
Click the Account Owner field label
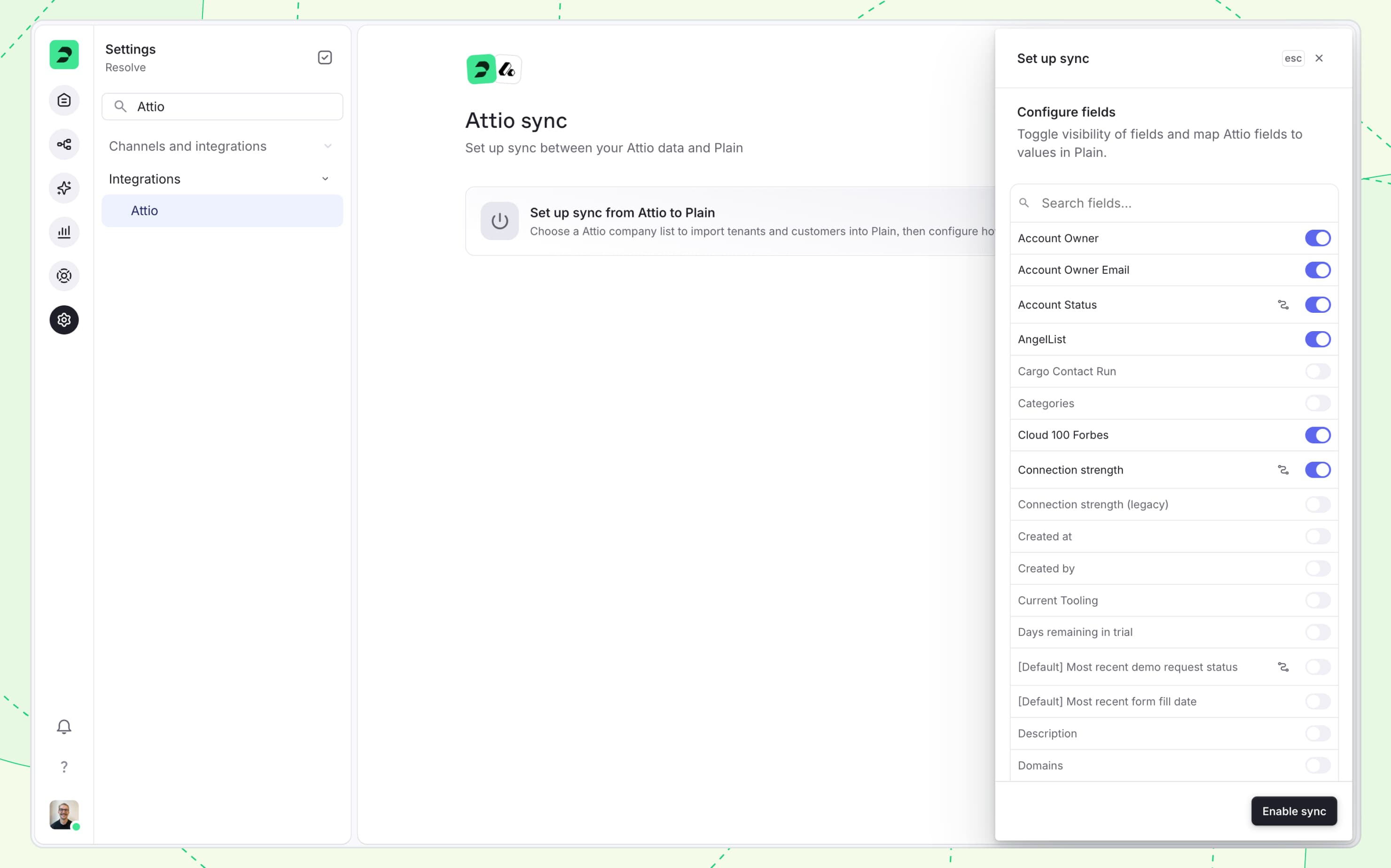click(x=1058, y=238)
